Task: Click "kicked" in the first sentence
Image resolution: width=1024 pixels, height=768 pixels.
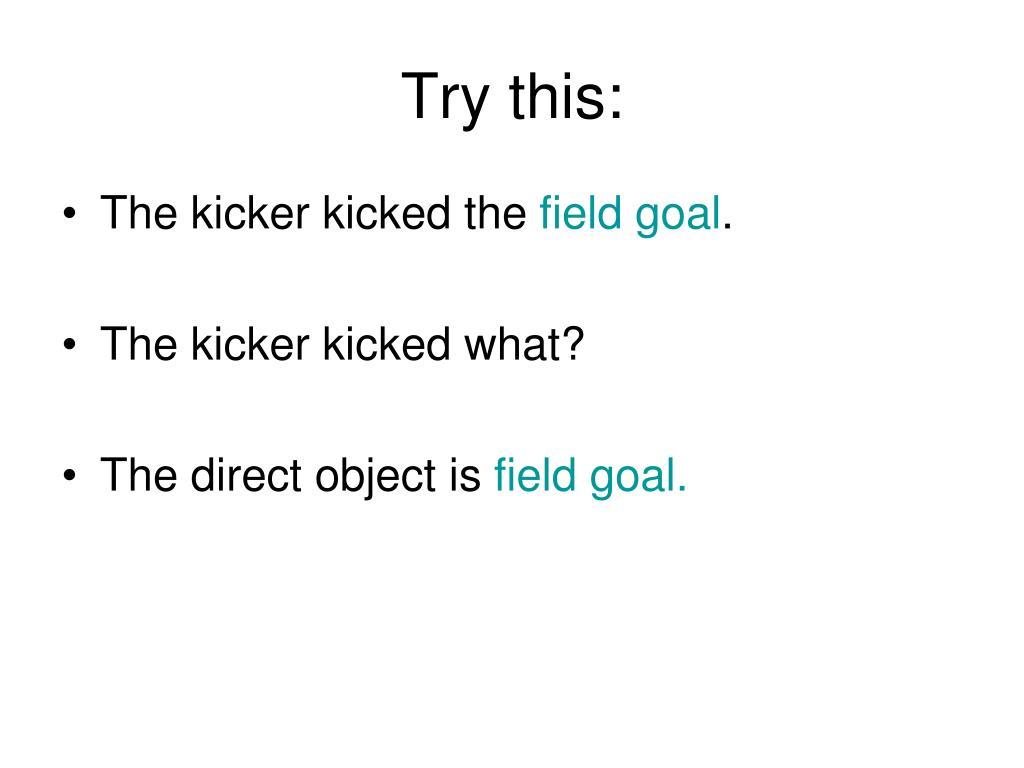Action: coord(387,213)
